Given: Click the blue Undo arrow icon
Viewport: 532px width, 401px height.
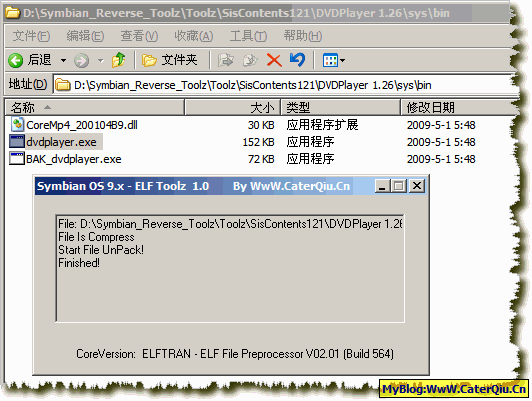Looking at the screenshot, I should coord(298,60).
